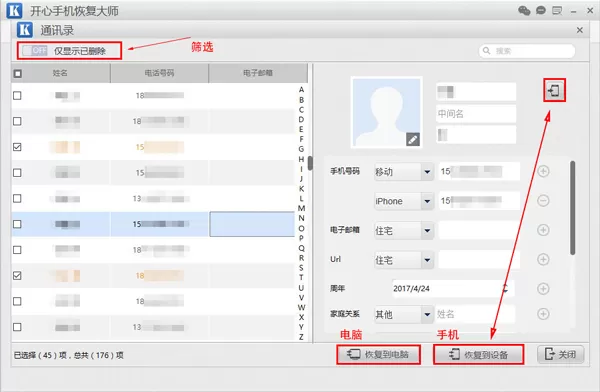Add a 家庭关系 entry with its plus icon
Screen dimensions: 600x392
click(543, 314)
